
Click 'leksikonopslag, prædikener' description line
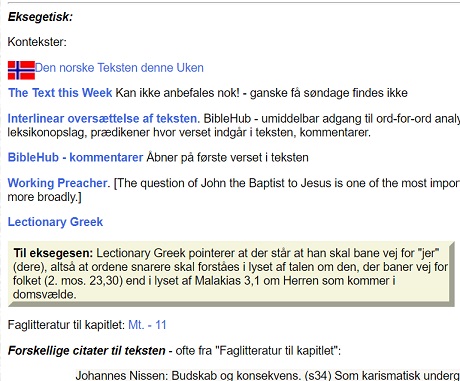click(189, 133)
